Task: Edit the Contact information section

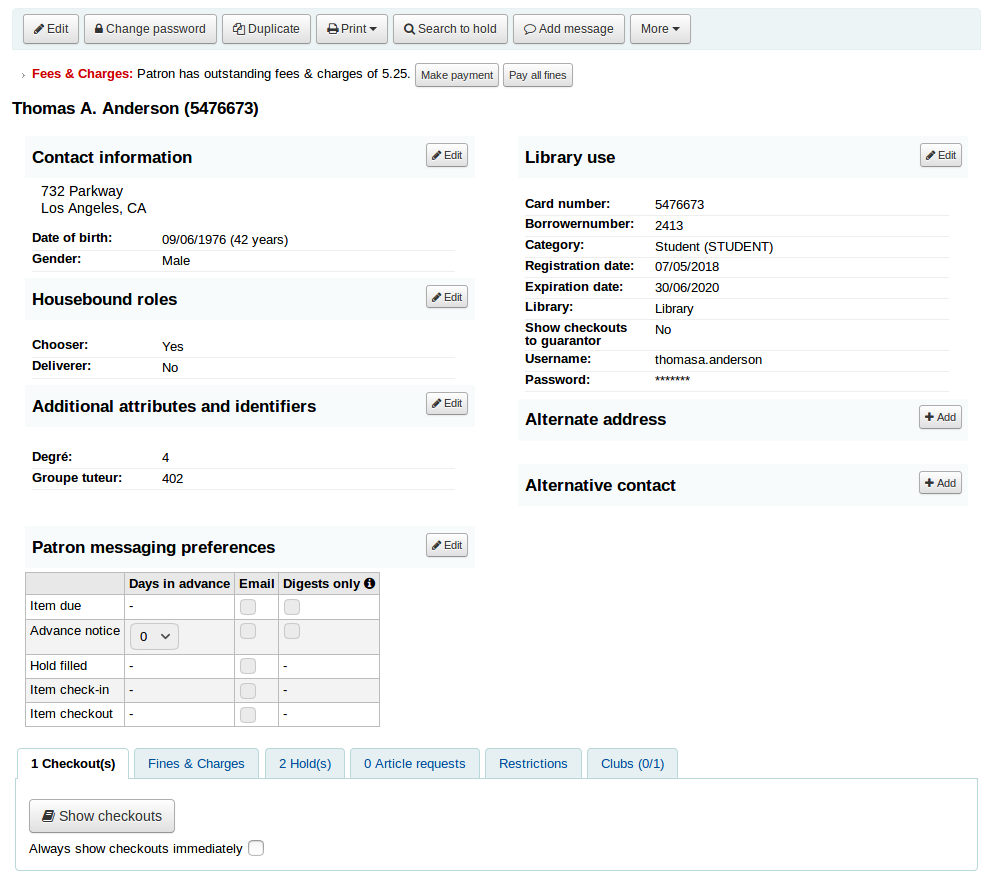Action: 447,155
